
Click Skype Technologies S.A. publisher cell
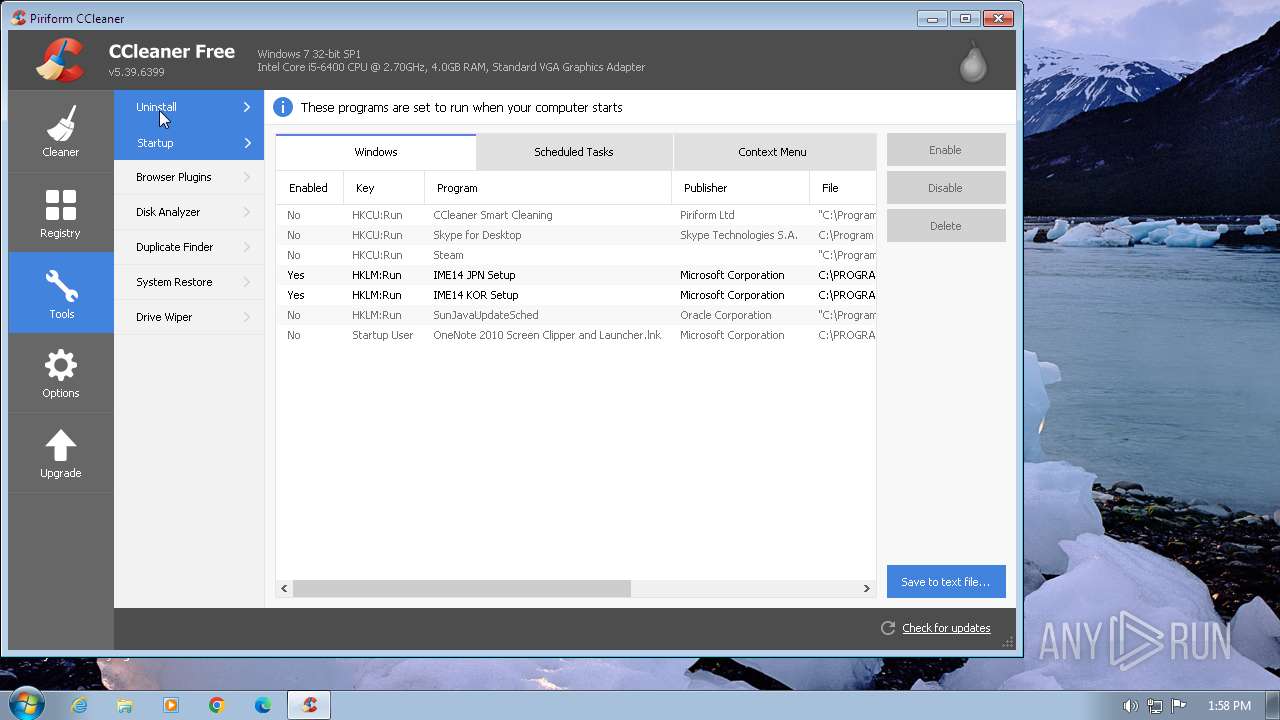[739, 235]
